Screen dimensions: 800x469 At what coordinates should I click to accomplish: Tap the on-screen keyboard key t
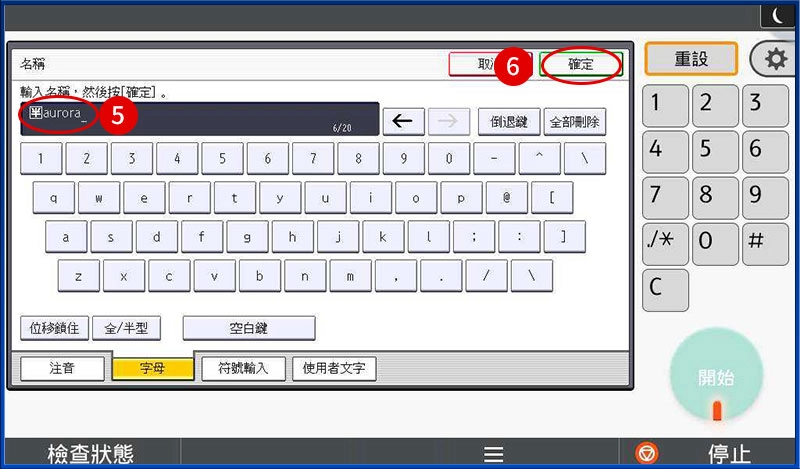235,198
